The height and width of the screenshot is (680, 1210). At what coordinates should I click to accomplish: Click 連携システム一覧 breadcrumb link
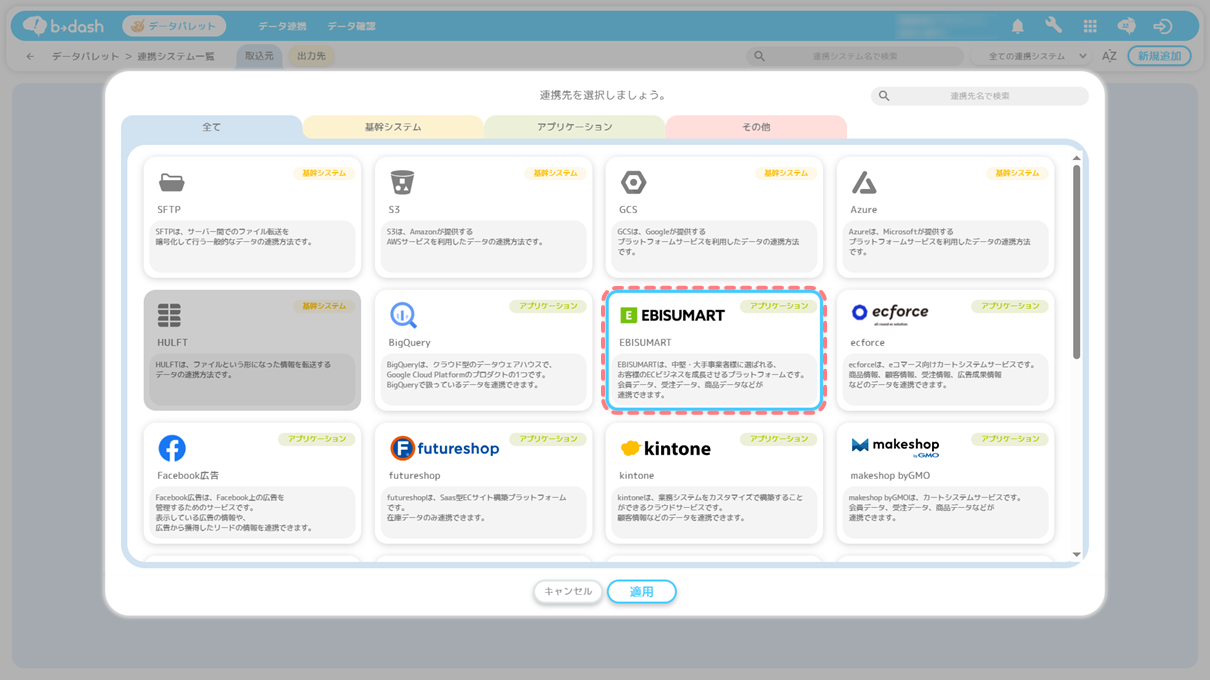click(x=176, y=56)
